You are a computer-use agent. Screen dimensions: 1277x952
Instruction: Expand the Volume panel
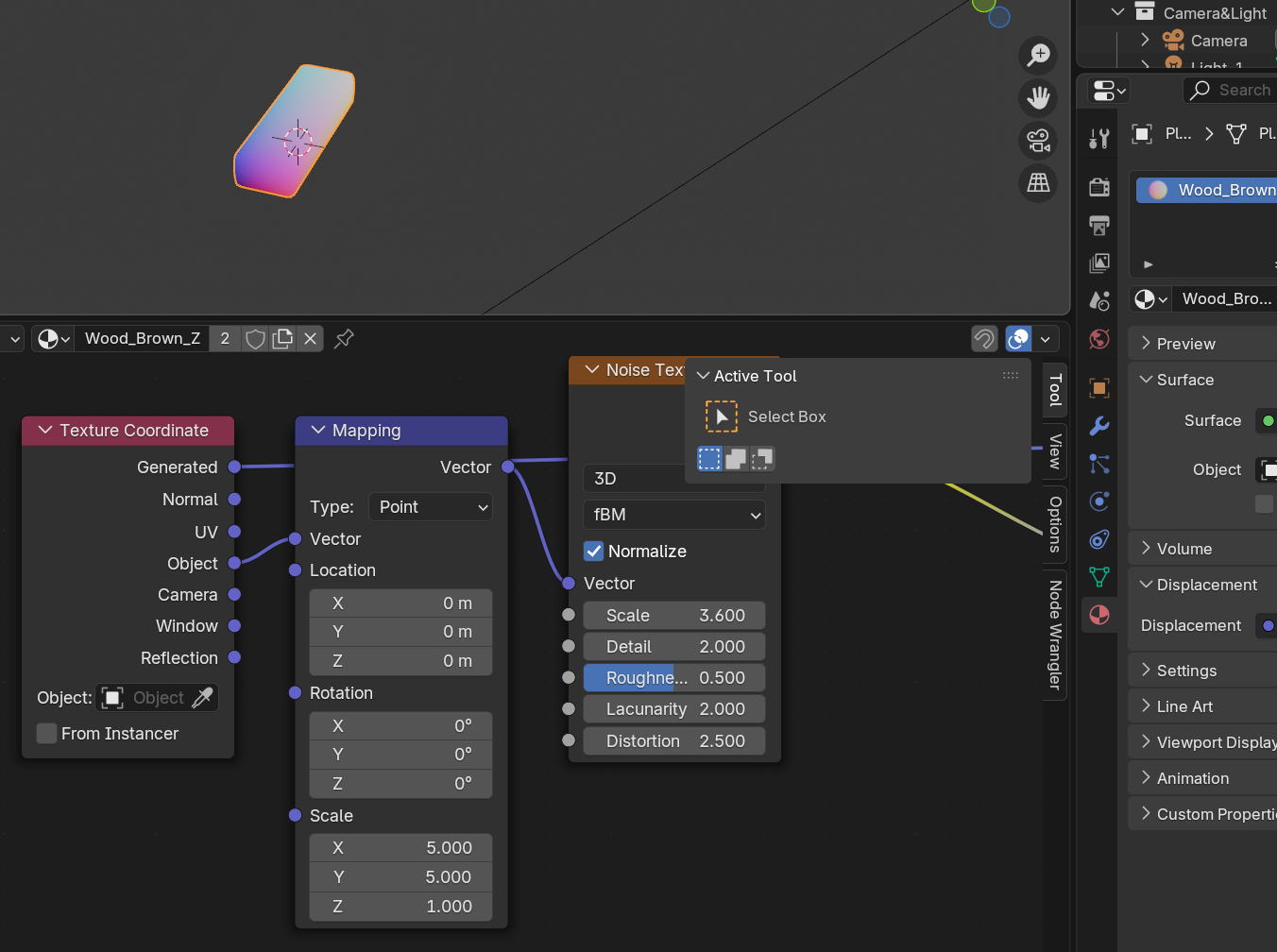coord(1184,549)
